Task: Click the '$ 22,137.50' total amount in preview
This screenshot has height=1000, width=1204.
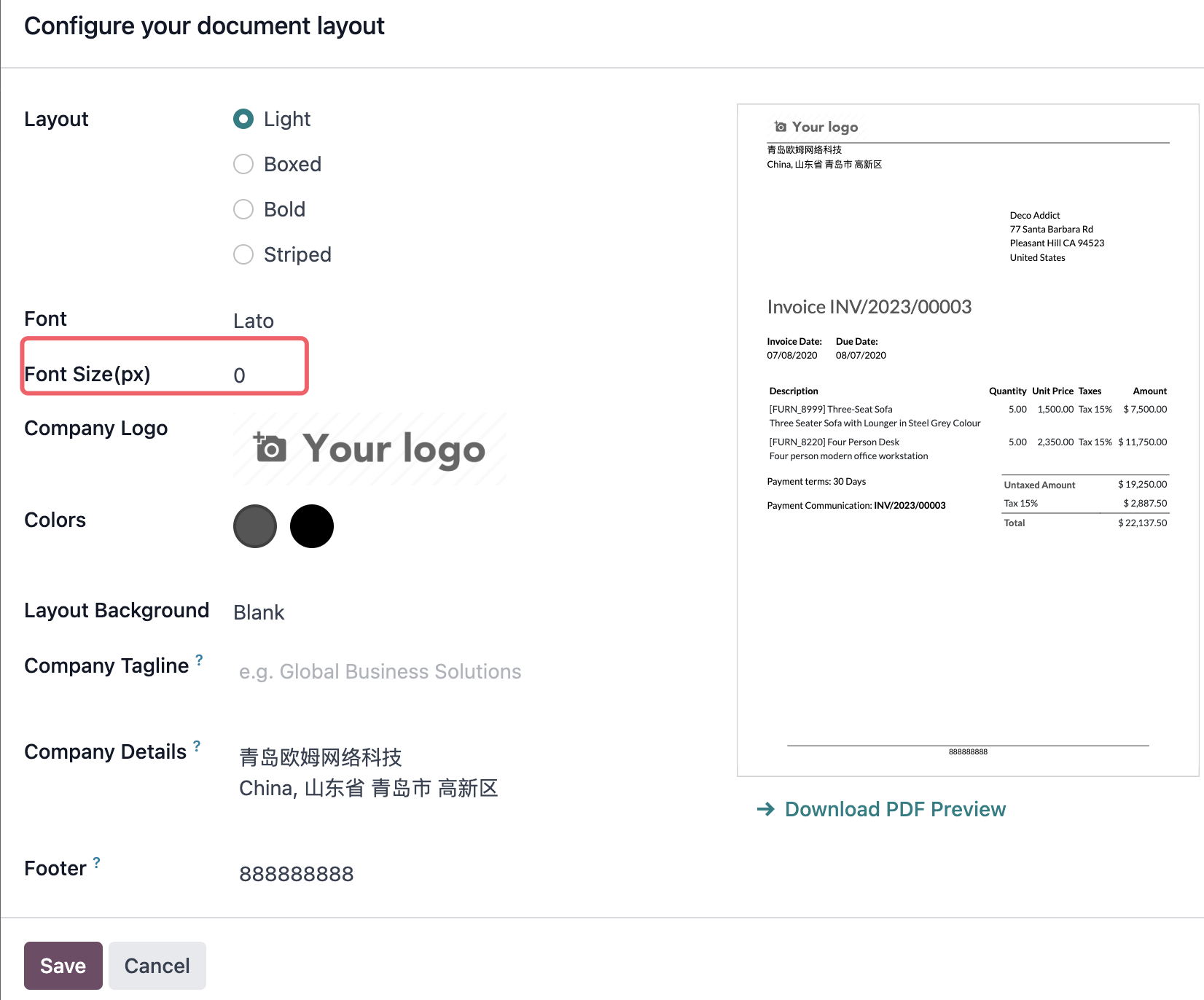Action: (x=1143, y=523)
